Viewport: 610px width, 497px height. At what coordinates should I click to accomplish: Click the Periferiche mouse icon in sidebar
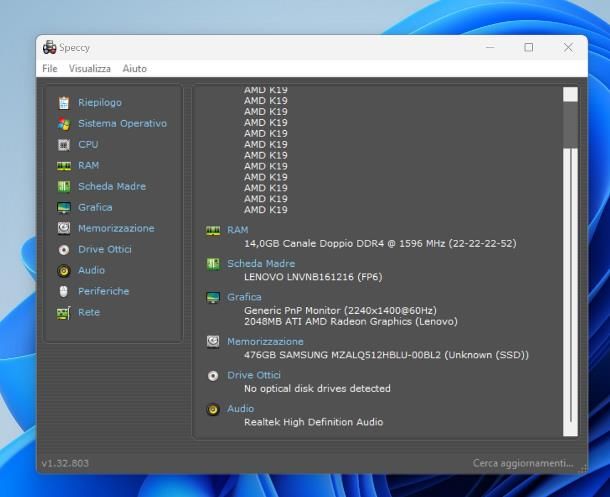(x=64, y=291)
